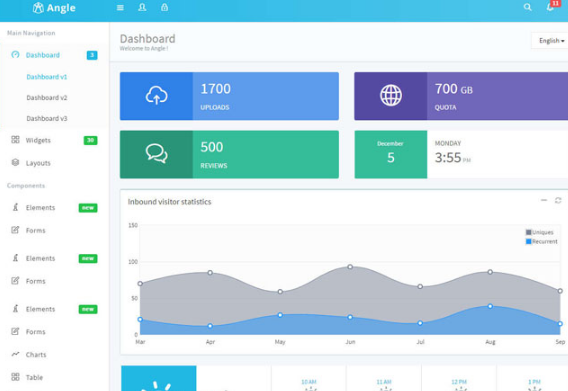Select Dashboard v2 in the sidebar

[47, 98]
